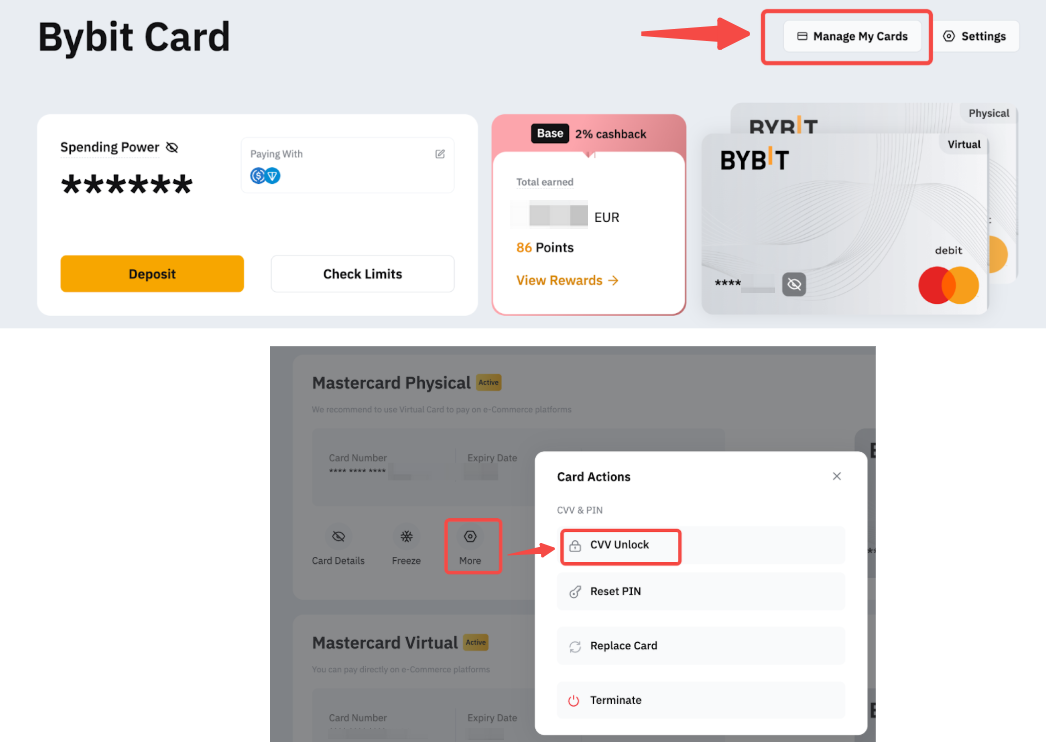Open card Settings
The width and height of the screenshot is (1046, 742).
tap(975, 37)
